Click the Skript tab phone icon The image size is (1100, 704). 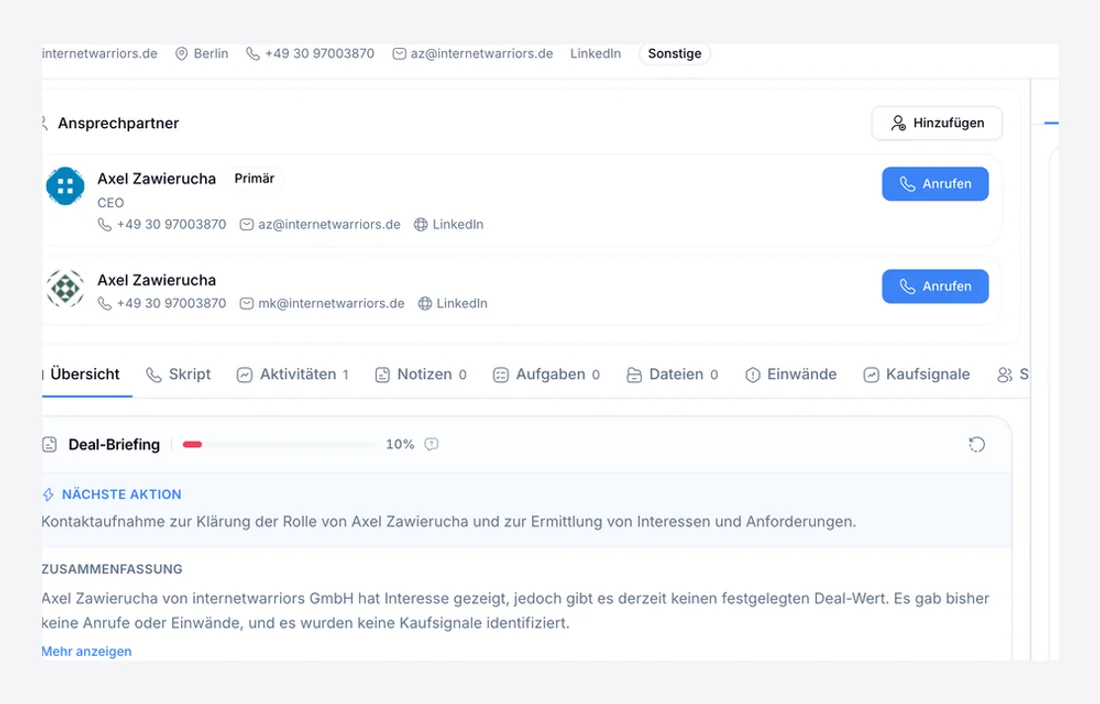153,375
